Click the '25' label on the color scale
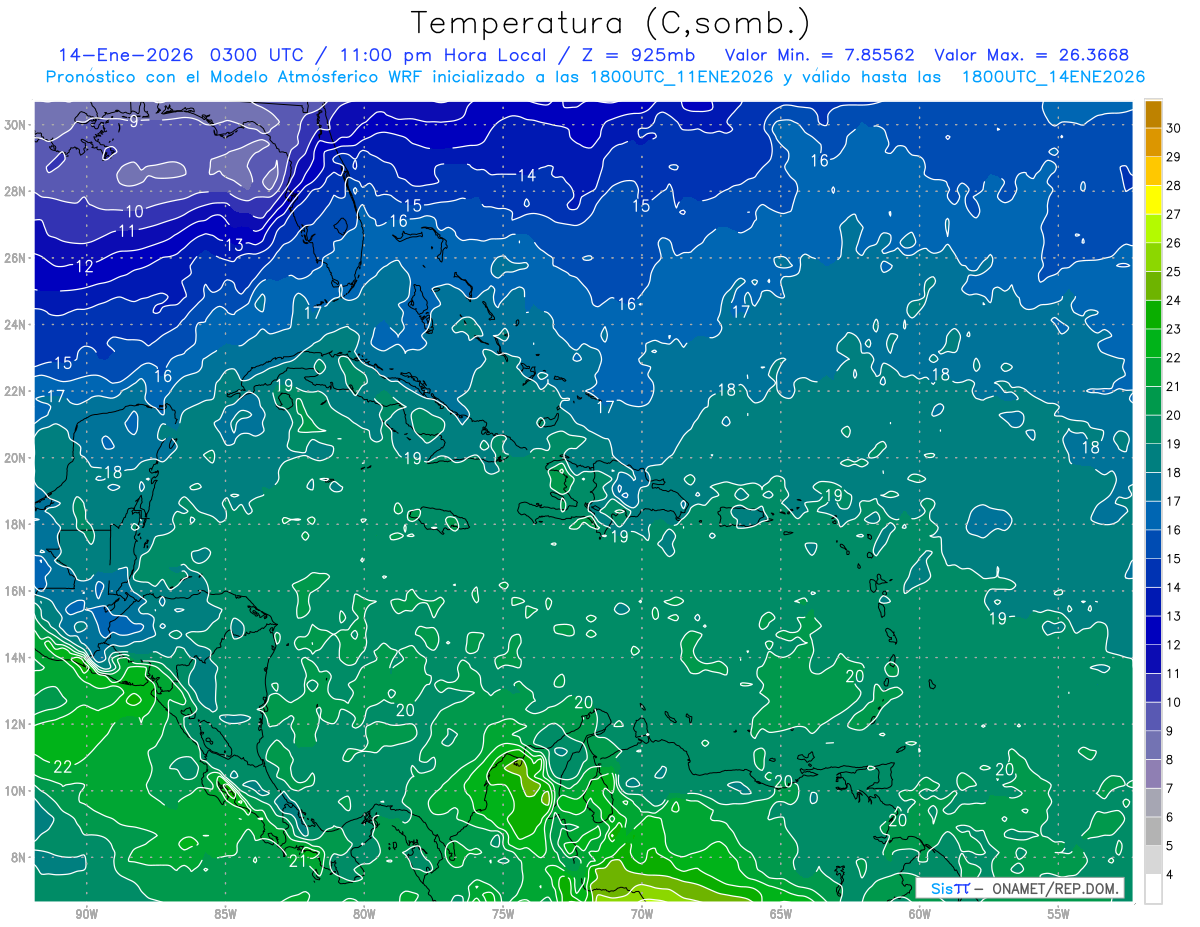This screenshot has height=927, width=1200. pos(1174,272)
